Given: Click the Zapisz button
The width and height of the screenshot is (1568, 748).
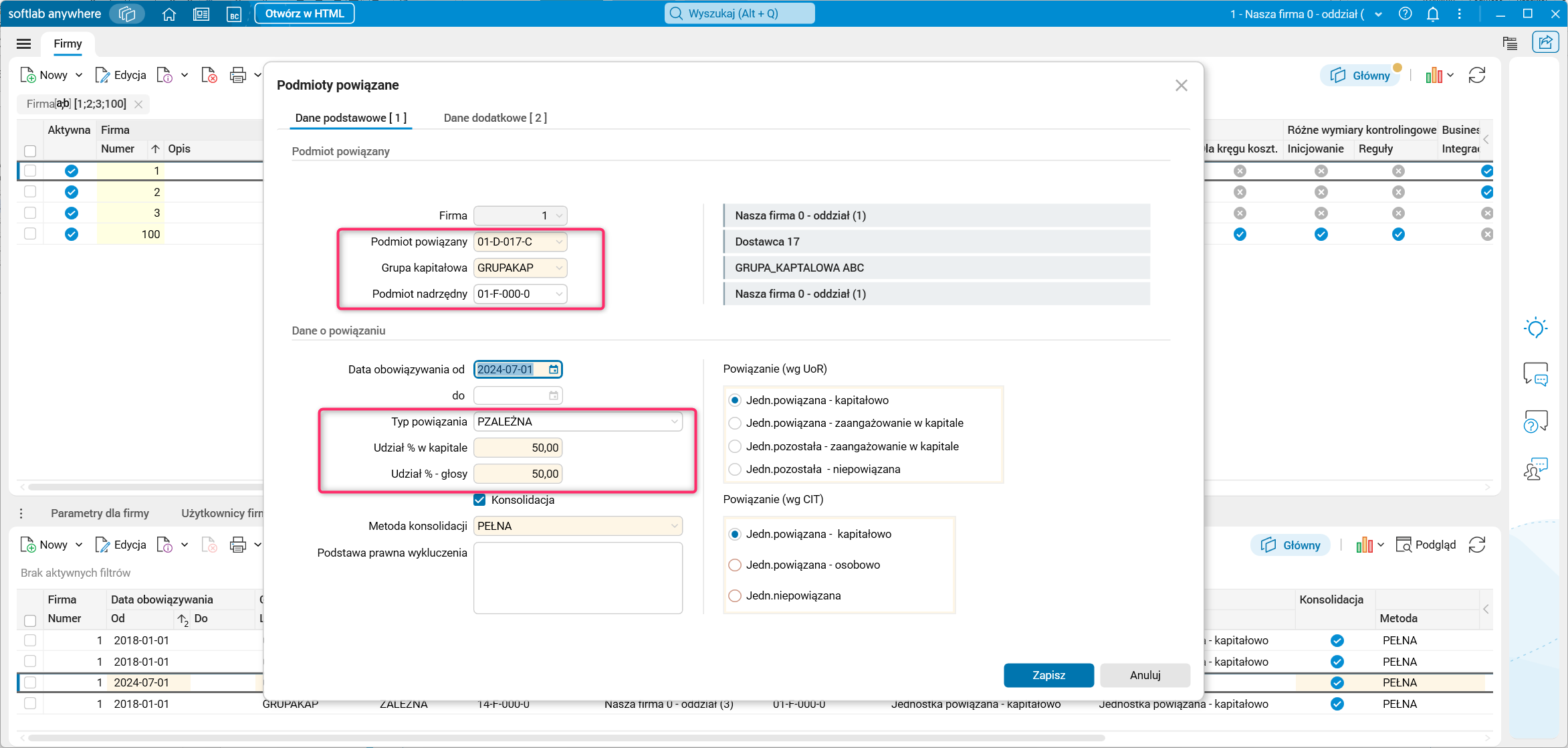Looking at the screenshot, I should [1048, 675].
